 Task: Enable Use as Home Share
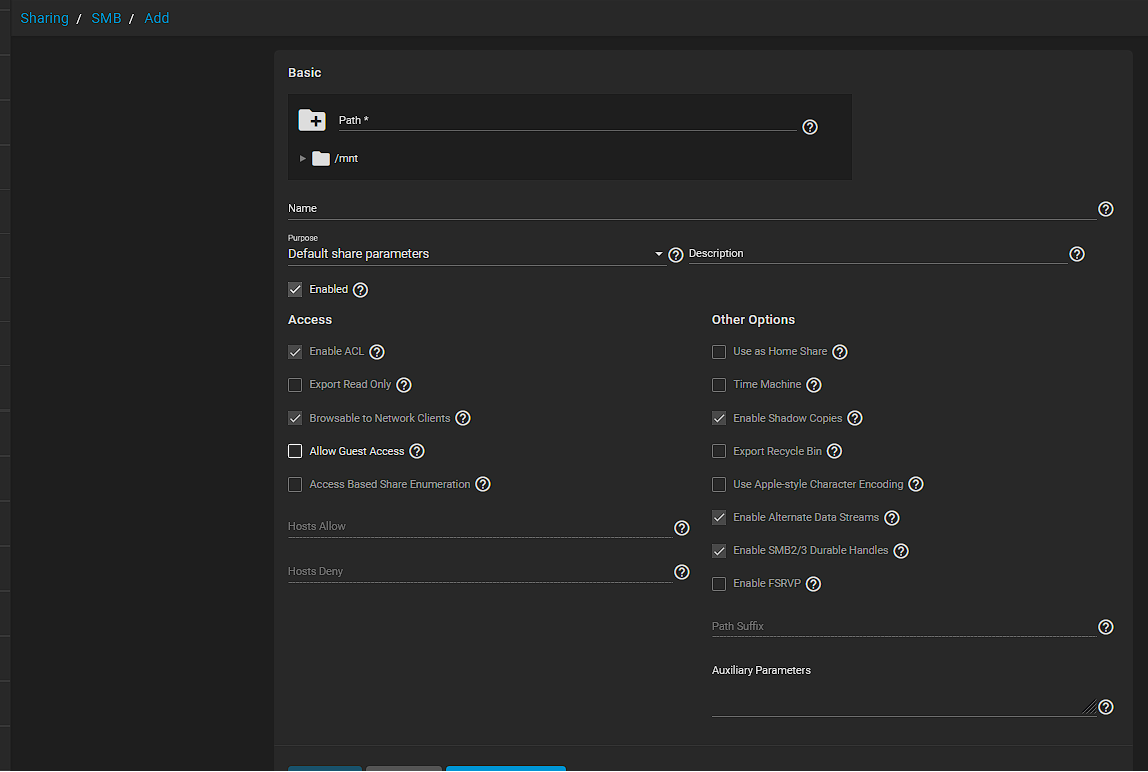tap(719, 352)
